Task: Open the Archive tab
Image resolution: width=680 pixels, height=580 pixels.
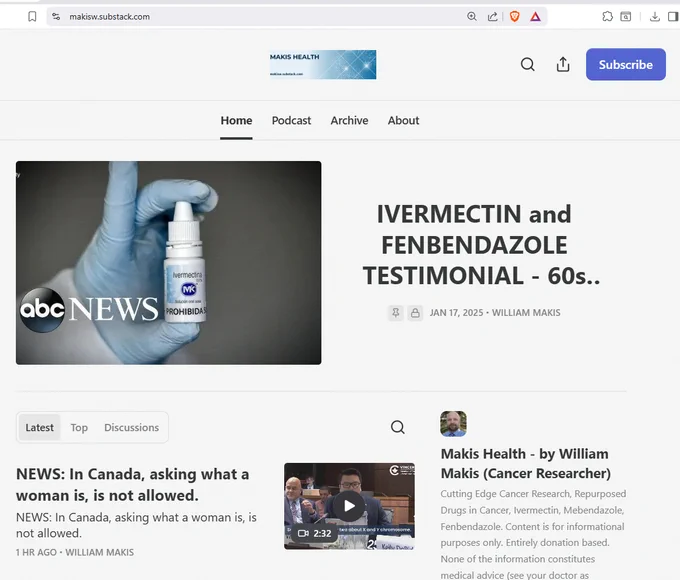Action: [x=350, y=121]
